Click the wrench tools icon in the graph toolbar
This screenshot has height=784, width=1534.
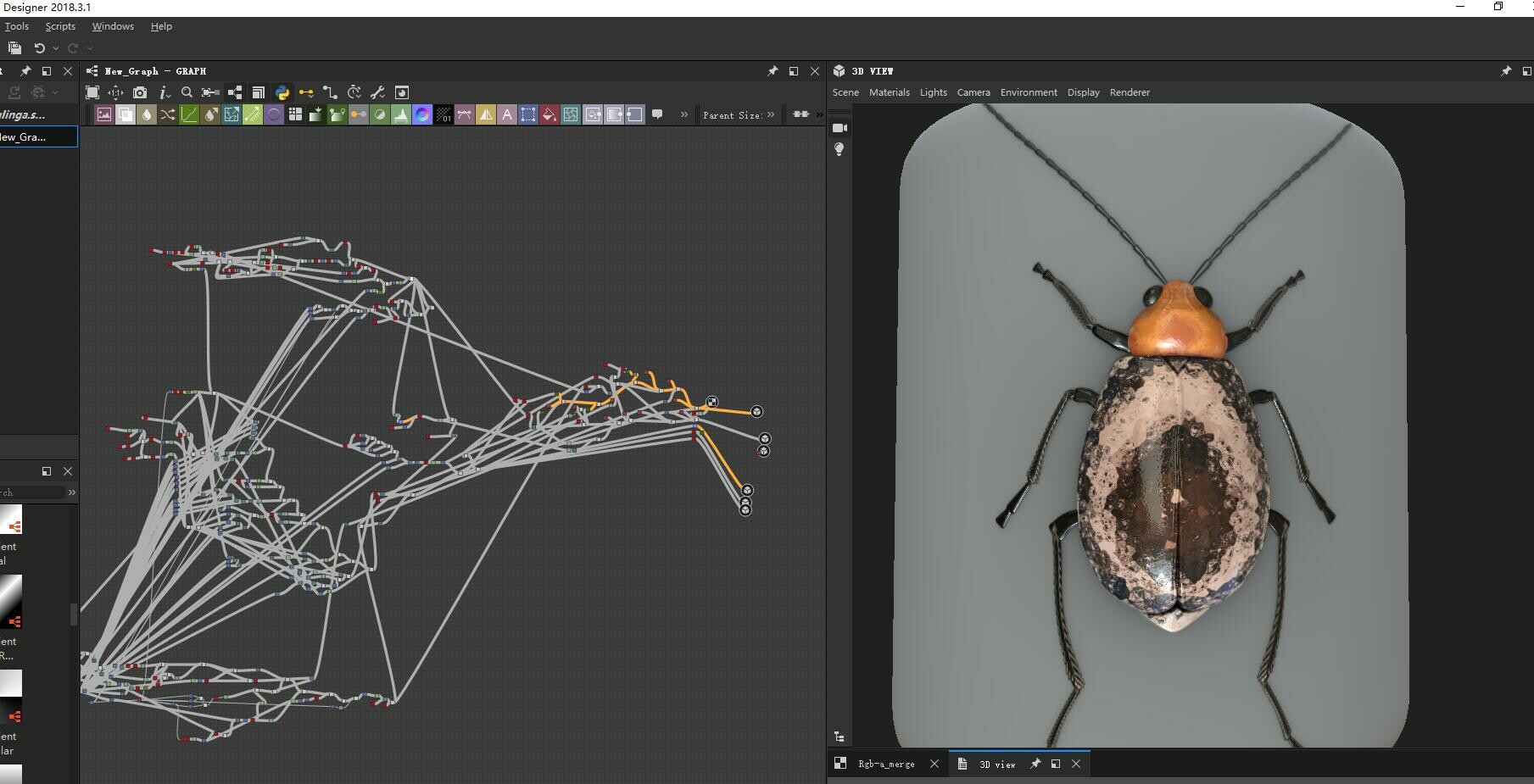pos(377,92)
